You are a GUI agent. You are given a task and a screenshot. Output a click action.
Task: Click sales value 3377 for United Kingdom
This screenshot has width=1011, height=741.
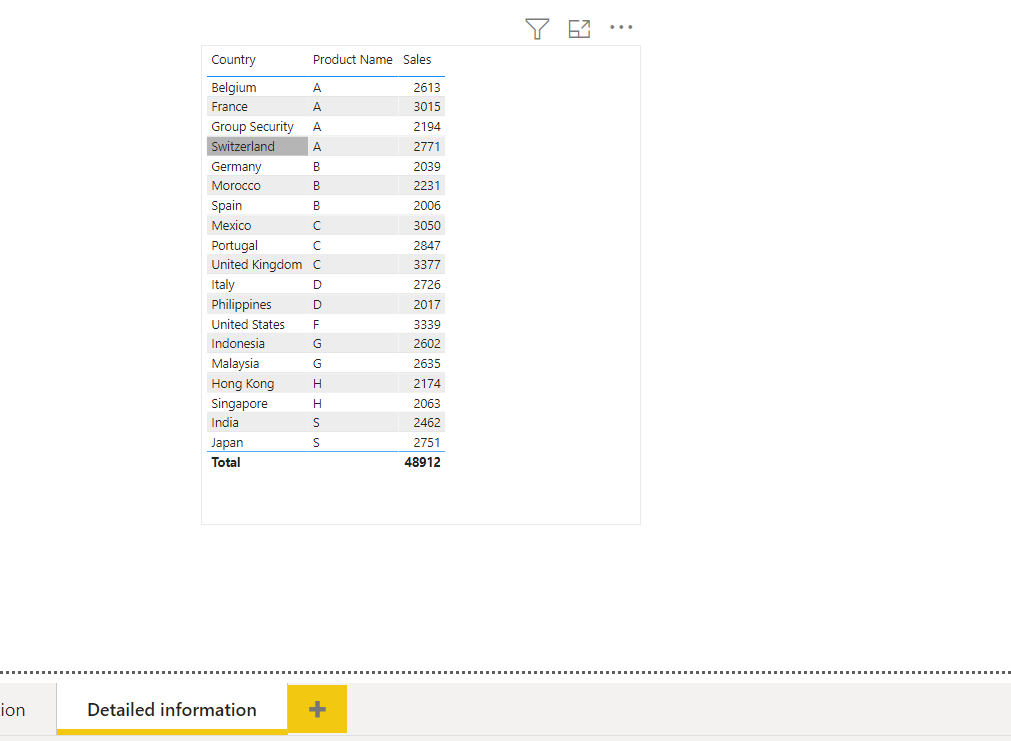point(427,264)
